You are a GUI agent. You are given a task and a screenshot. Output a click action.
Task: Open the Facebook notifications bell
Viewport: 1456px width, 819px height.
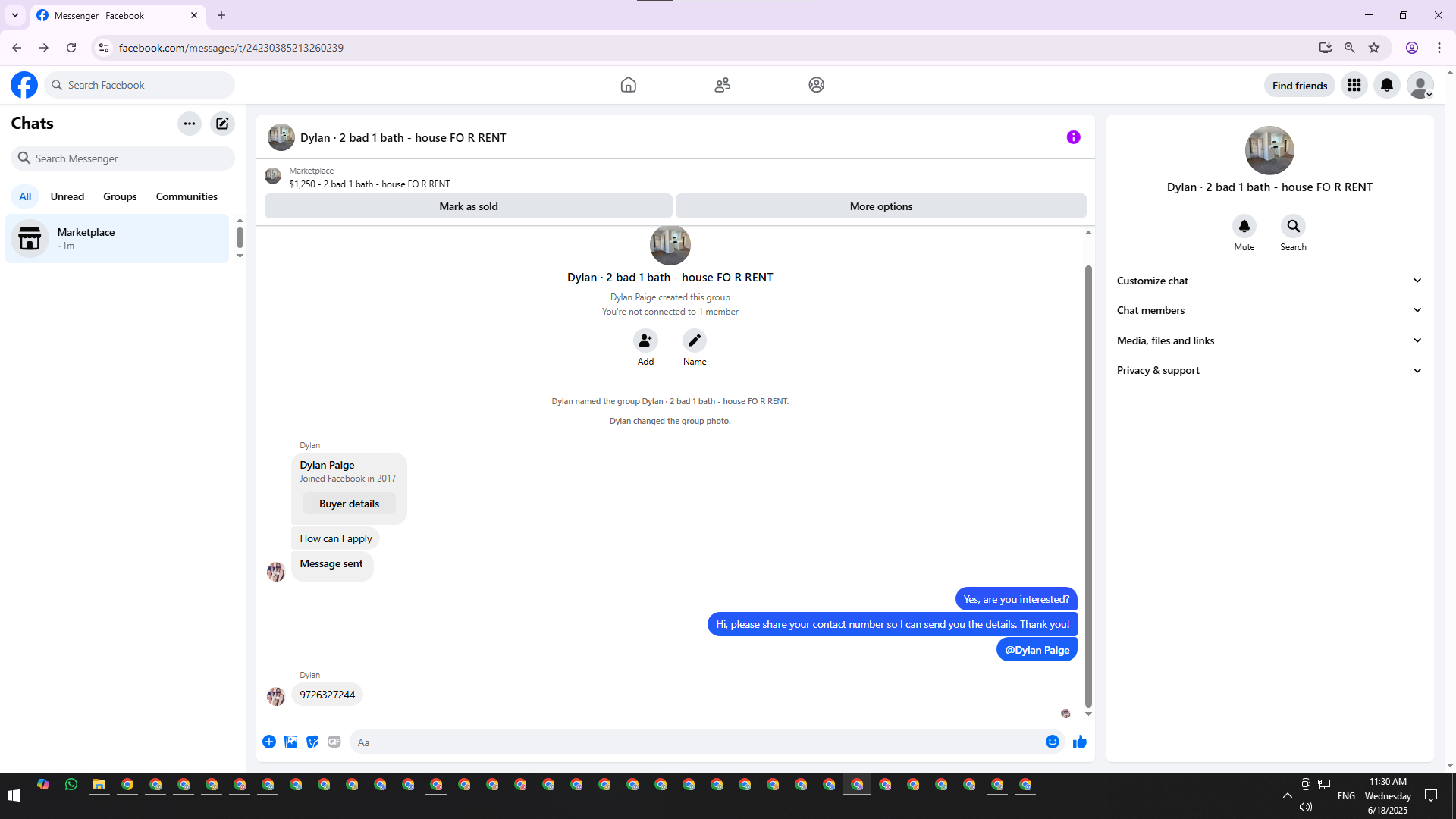pyautogui.click(x=1386, y=85)
